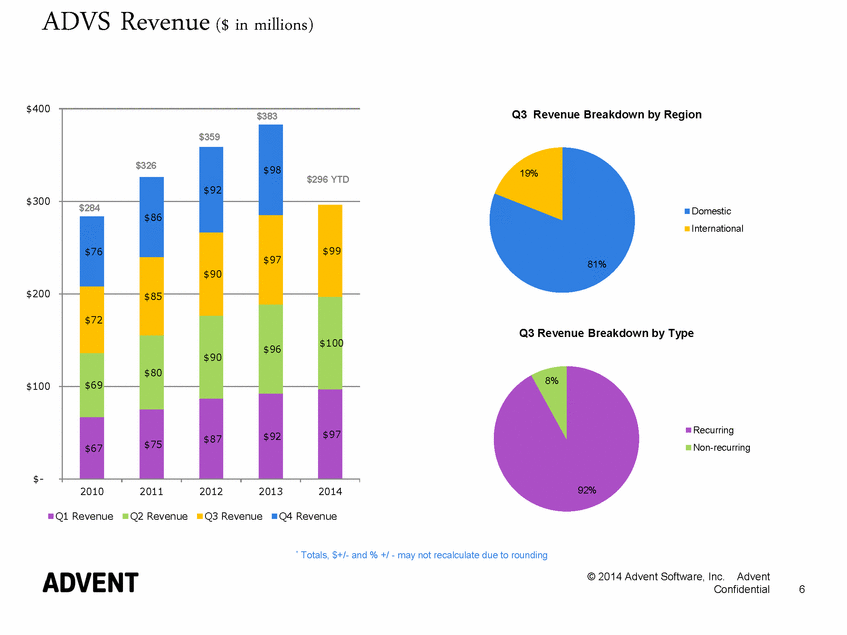Click the $400 y-axis label
The height and width of the screenshot is (635, 847).
click(x=38, y=109)
